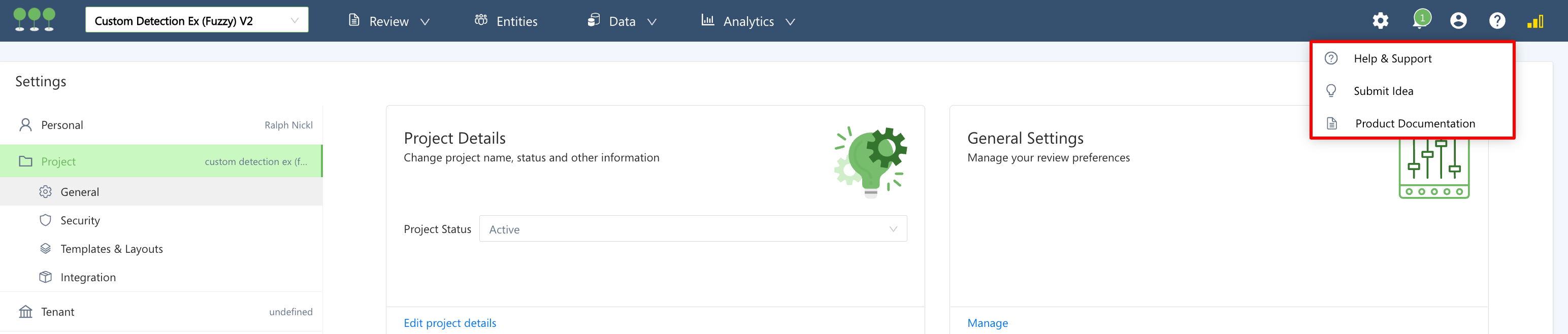The image size is (1568, 334).
Task: Click the Project Details lightbulb illustration
Action: (x=870, y=162)
